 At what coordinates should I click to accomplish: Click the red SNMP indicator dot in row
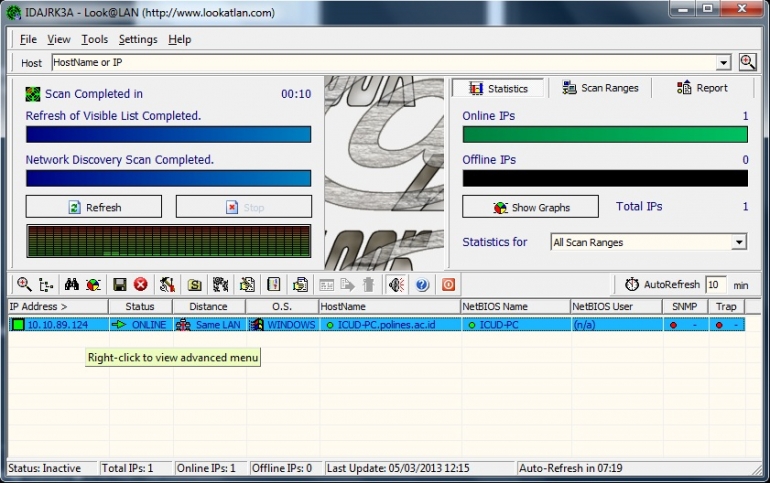point(673,325)
